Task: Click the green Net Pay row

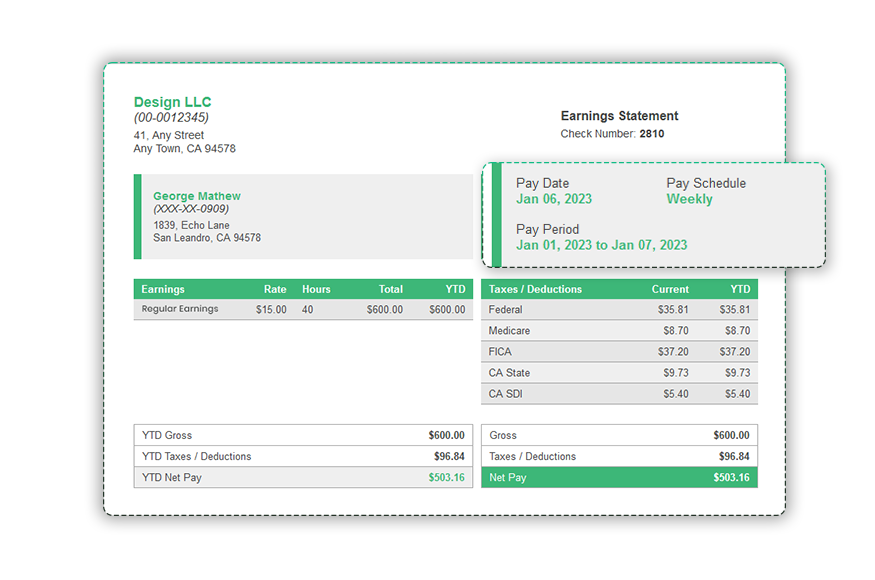Action: [x=619, y=477]
